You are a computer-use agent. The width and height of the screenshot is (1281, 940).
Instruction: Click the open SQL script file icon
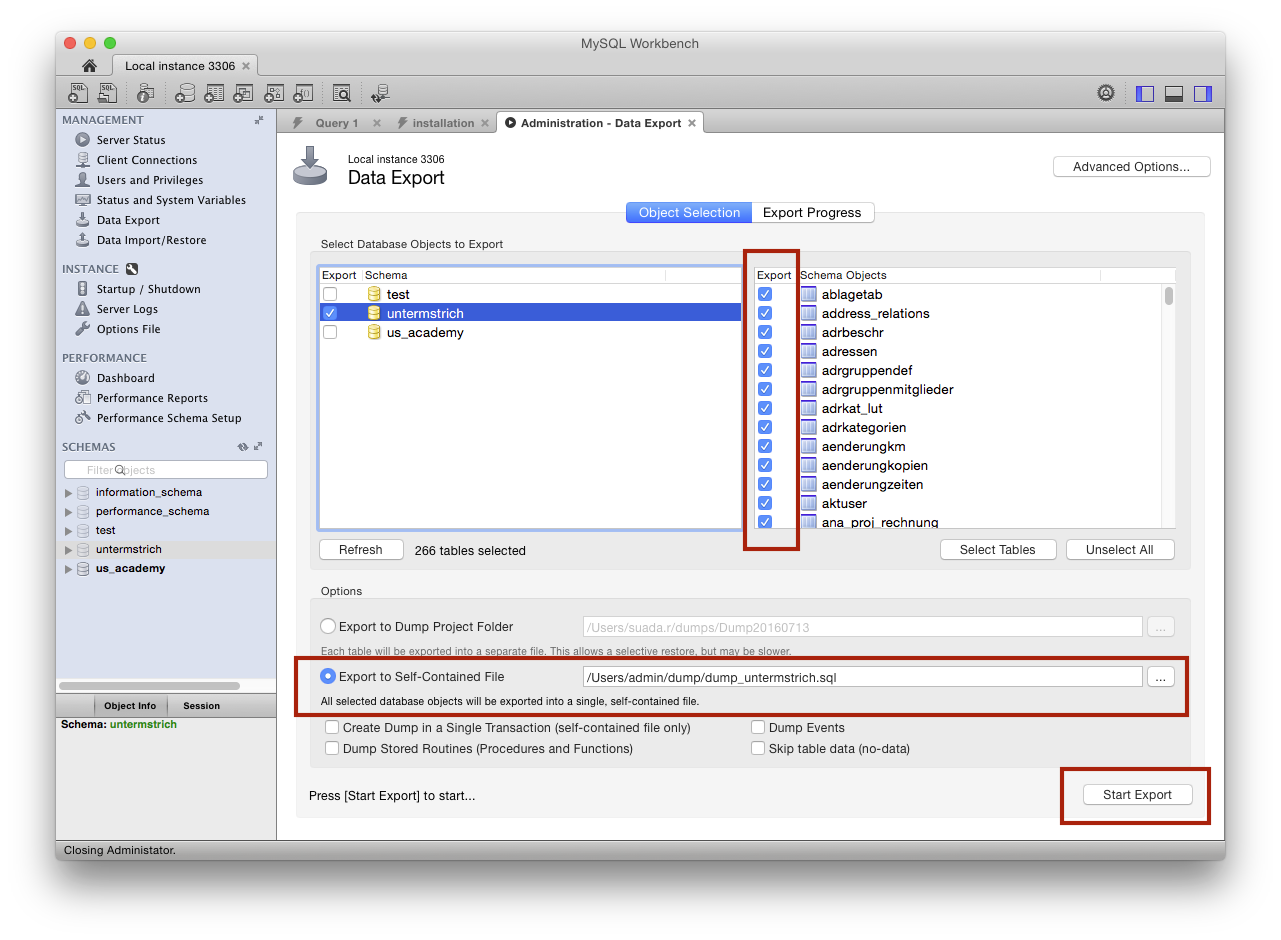coord(108,93)
